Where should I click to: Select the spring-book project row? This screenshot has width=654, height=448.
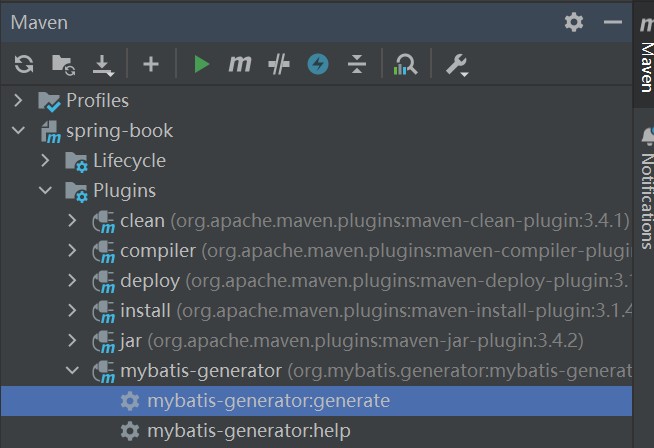[316, 131]
